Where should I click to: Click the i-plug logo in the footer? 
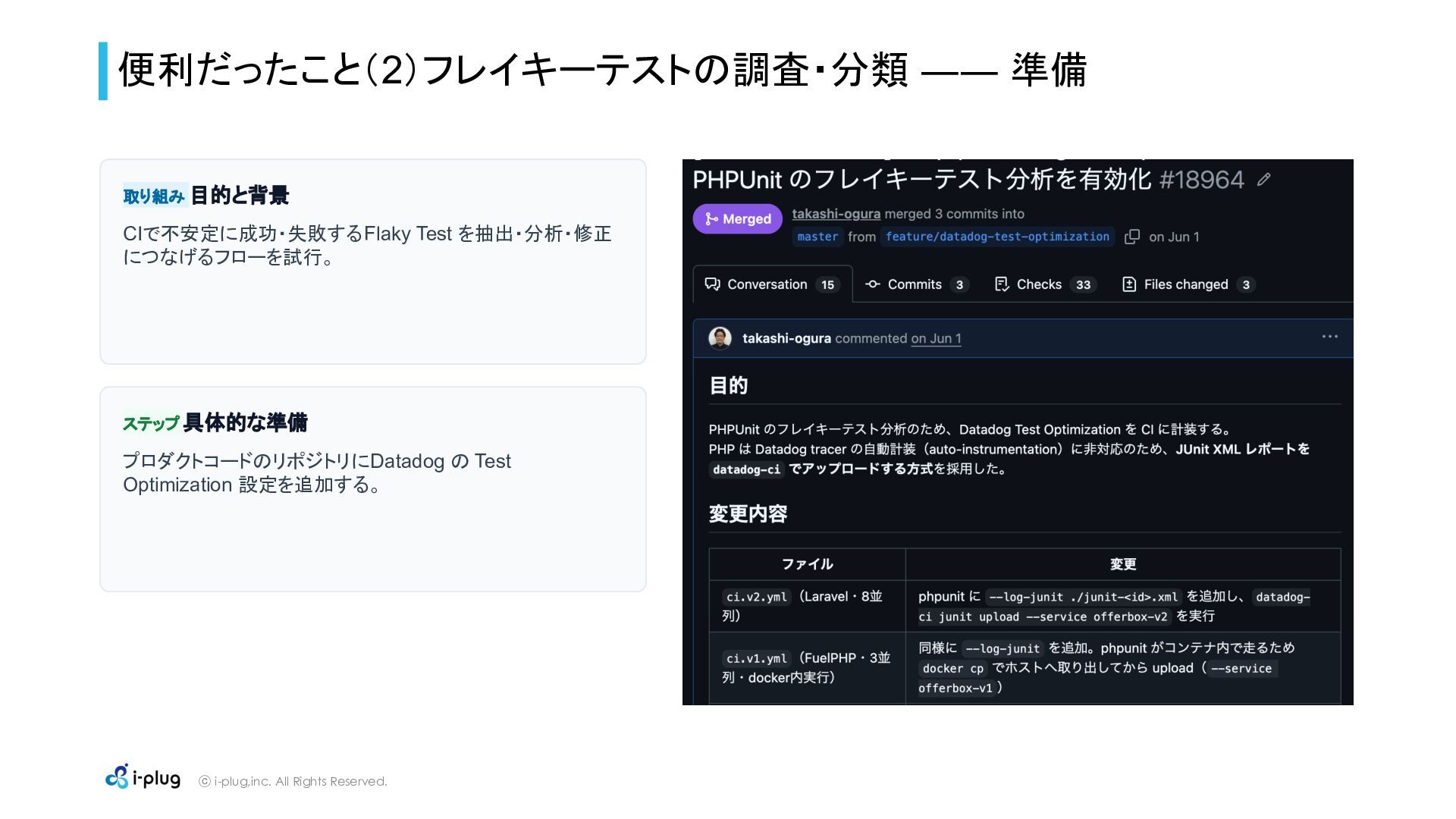[x=143, y=777]
